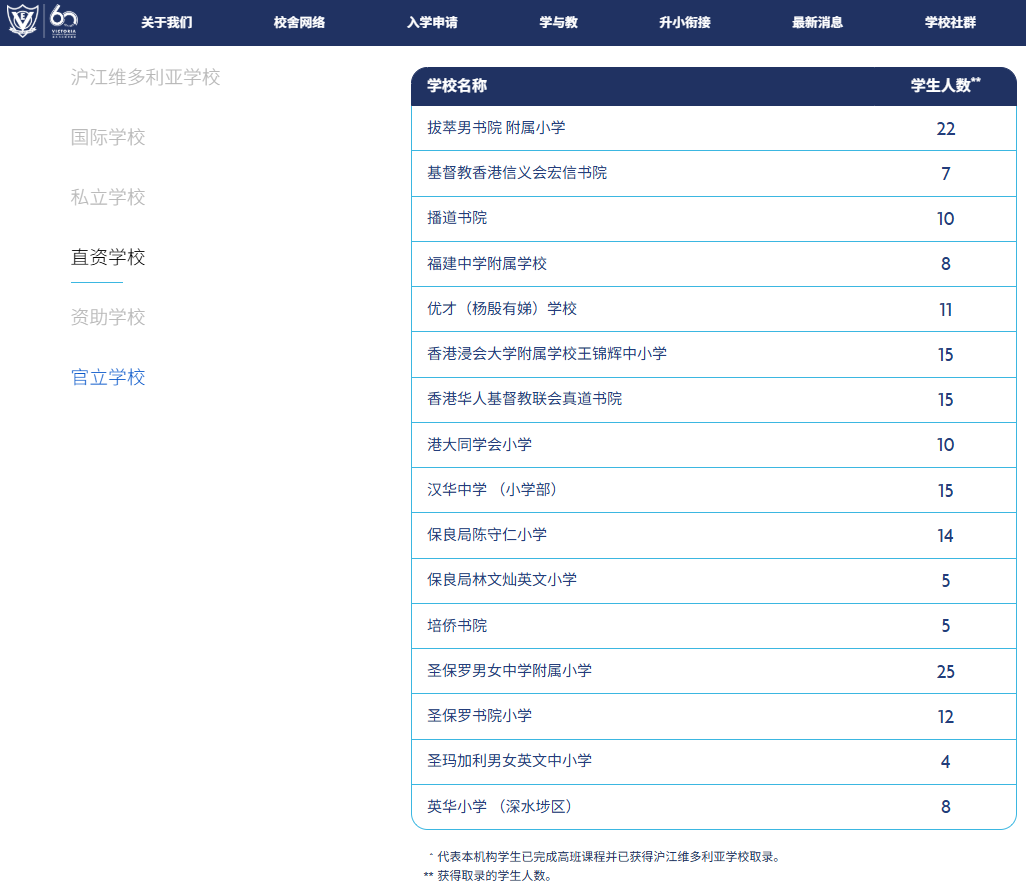Click the 学生人数 column header
Viewport: 1026px width, 896px height.
pos(945,85)
